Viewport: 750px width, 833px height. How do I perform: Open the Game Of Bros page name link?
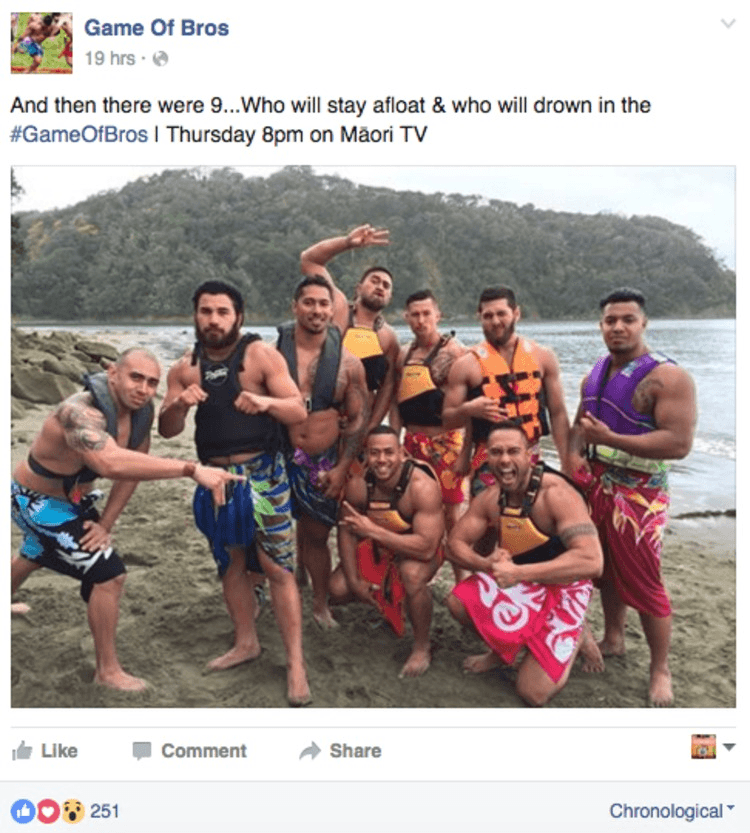[x=157, y=28]
